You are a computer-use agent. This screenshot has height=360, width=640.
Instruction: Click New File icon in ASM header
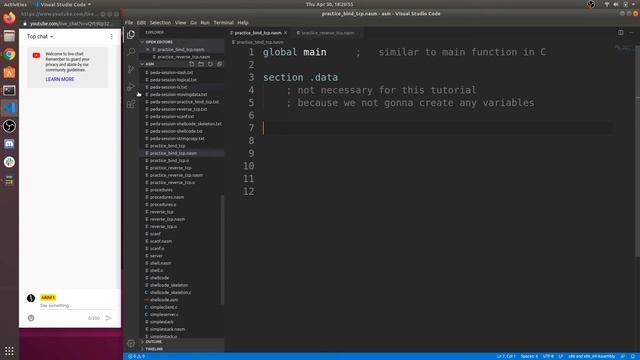tap(191, 64)
